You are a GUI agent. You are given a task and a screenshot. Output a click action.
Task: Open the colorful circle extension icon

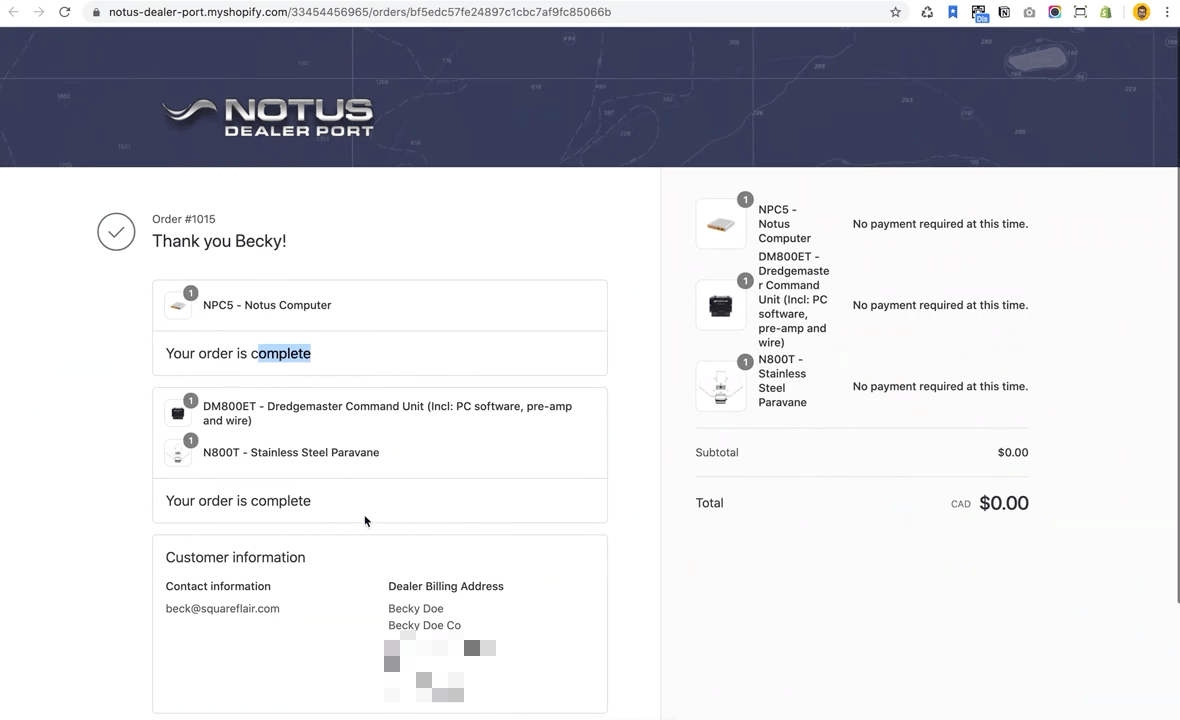coord(1055,12)
